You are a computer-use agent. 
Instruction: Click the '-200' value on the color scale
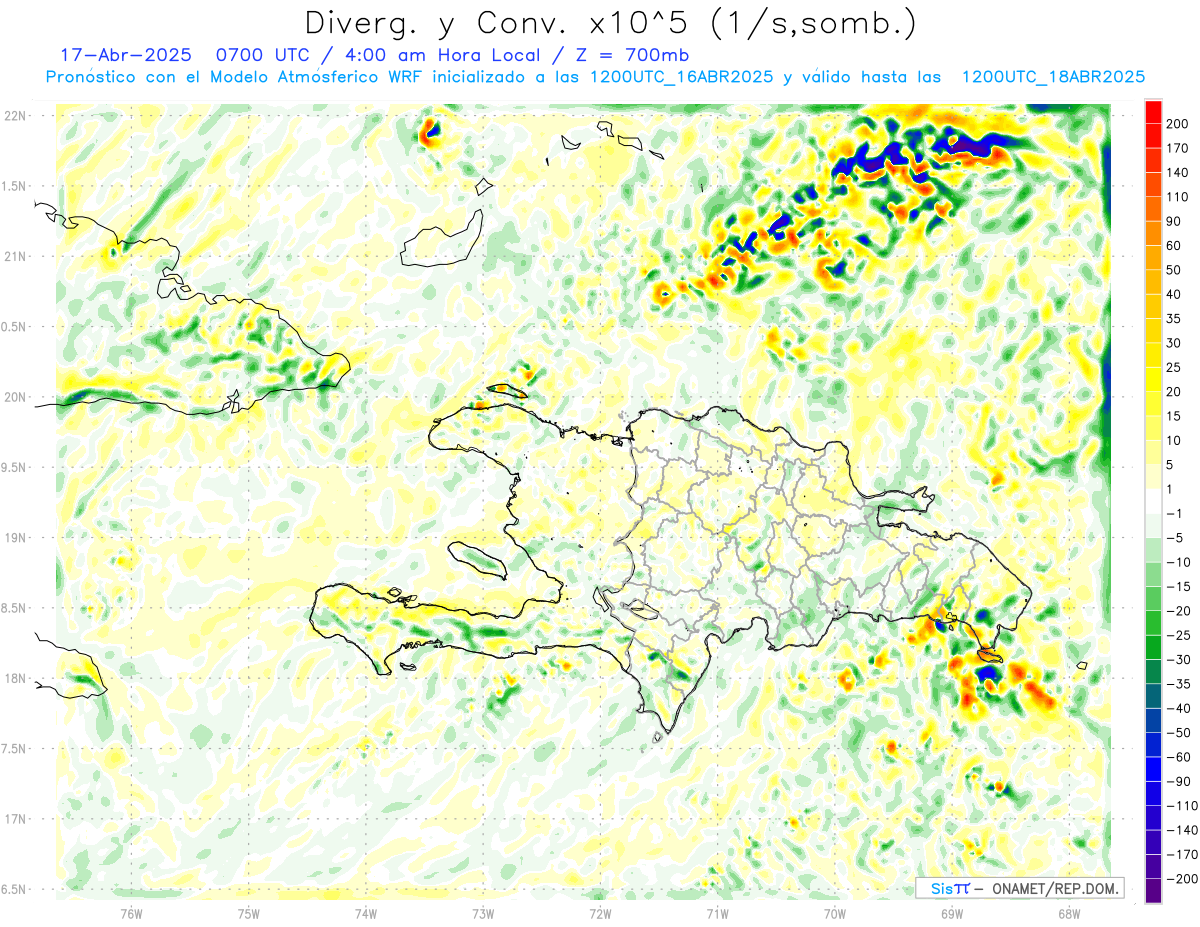1181,878
